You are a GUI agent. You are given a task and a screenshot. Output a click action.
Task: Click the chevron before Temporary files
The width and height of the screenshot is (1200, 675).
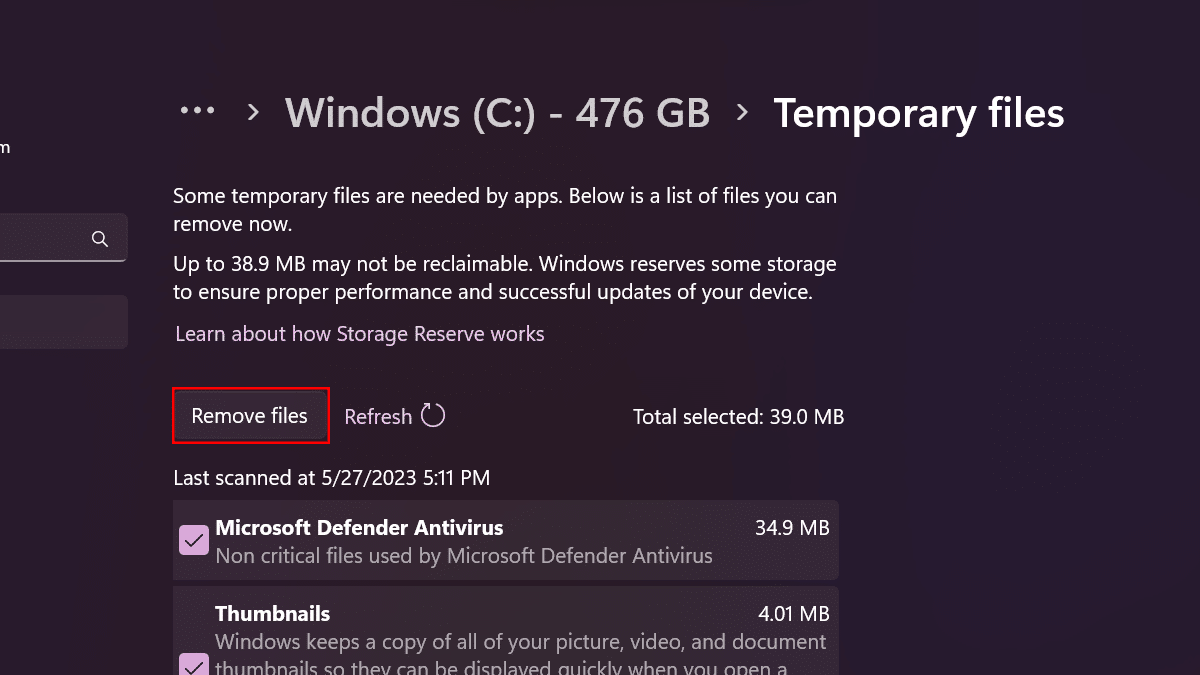pyautogui.click(x=742, y=113)
